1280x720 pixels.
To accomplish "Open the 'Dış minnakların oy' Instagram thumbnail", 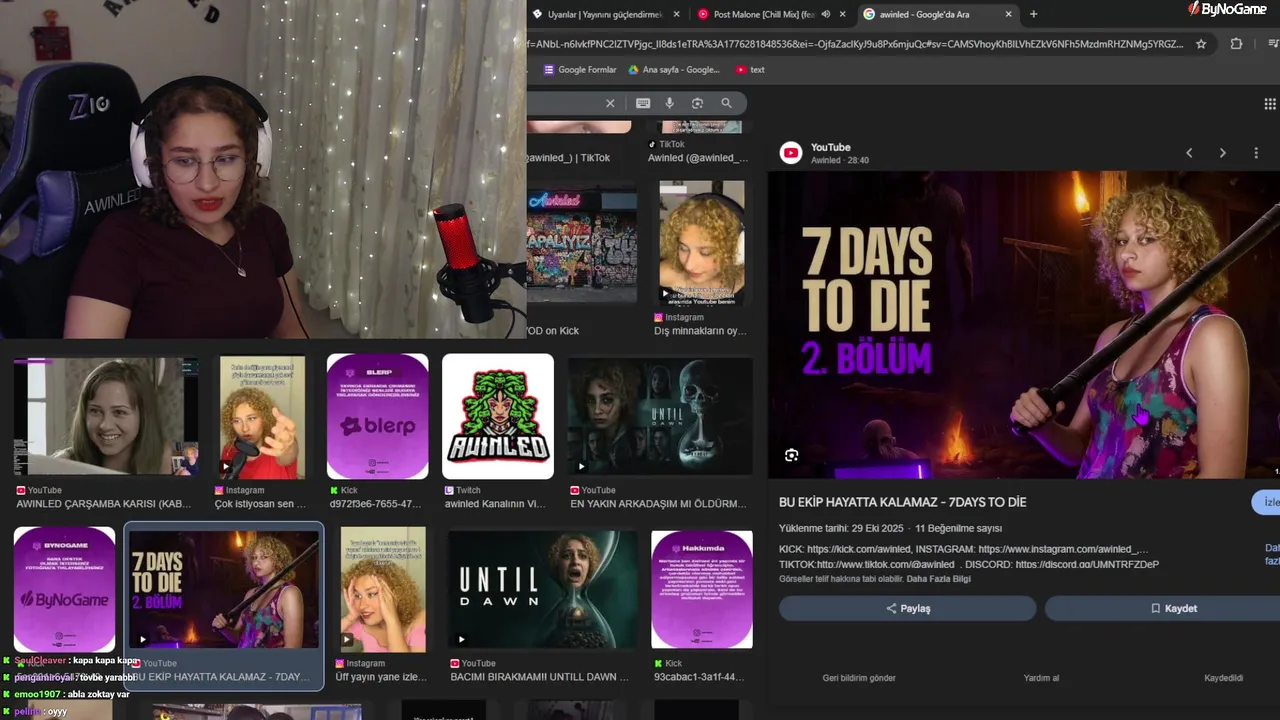I will [x=702, y=242].
